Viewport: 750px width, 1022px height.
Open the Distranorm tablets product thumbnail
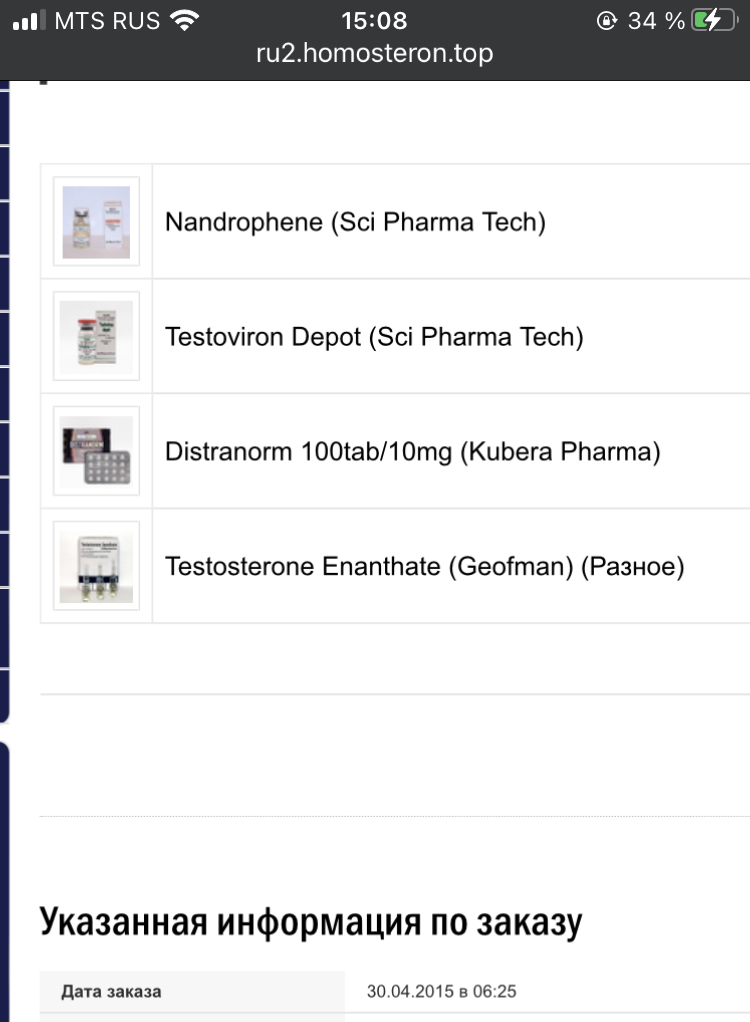click(96, 452)
